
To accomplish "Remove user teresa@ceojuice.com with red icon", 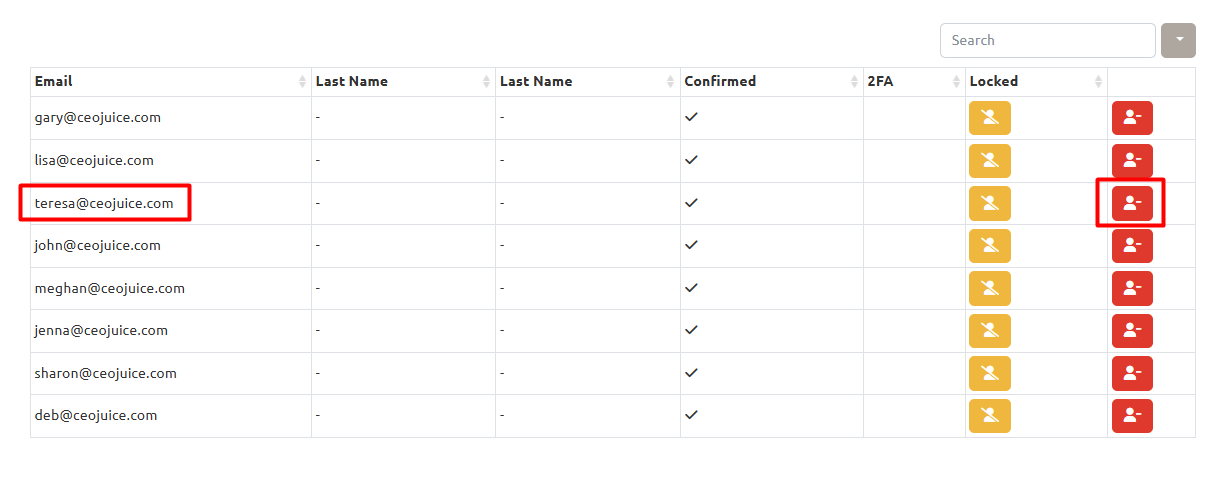I will click(x=1132, y=203).
